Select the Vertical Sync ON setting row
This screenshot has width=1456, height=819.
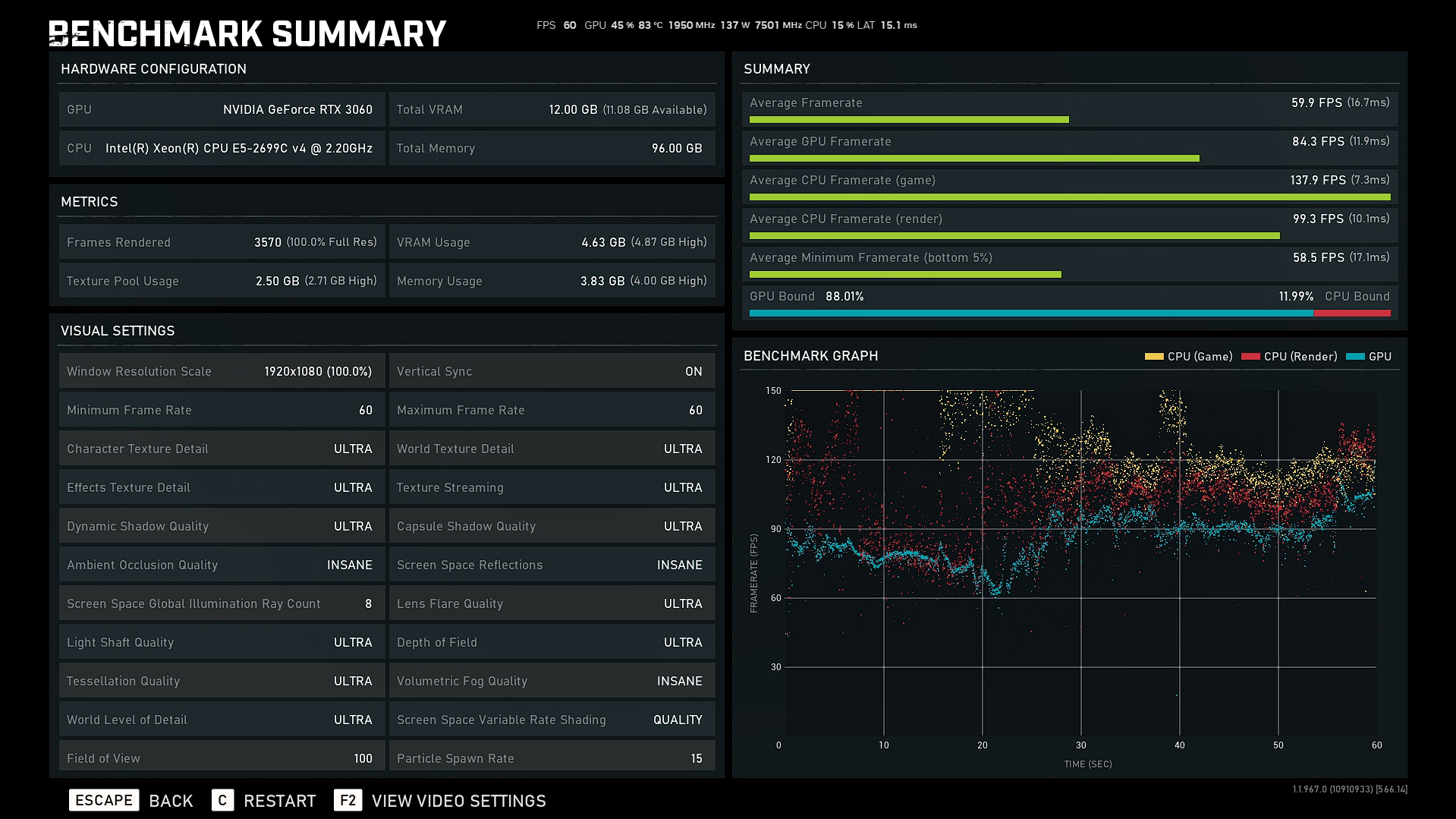(552, 371)
